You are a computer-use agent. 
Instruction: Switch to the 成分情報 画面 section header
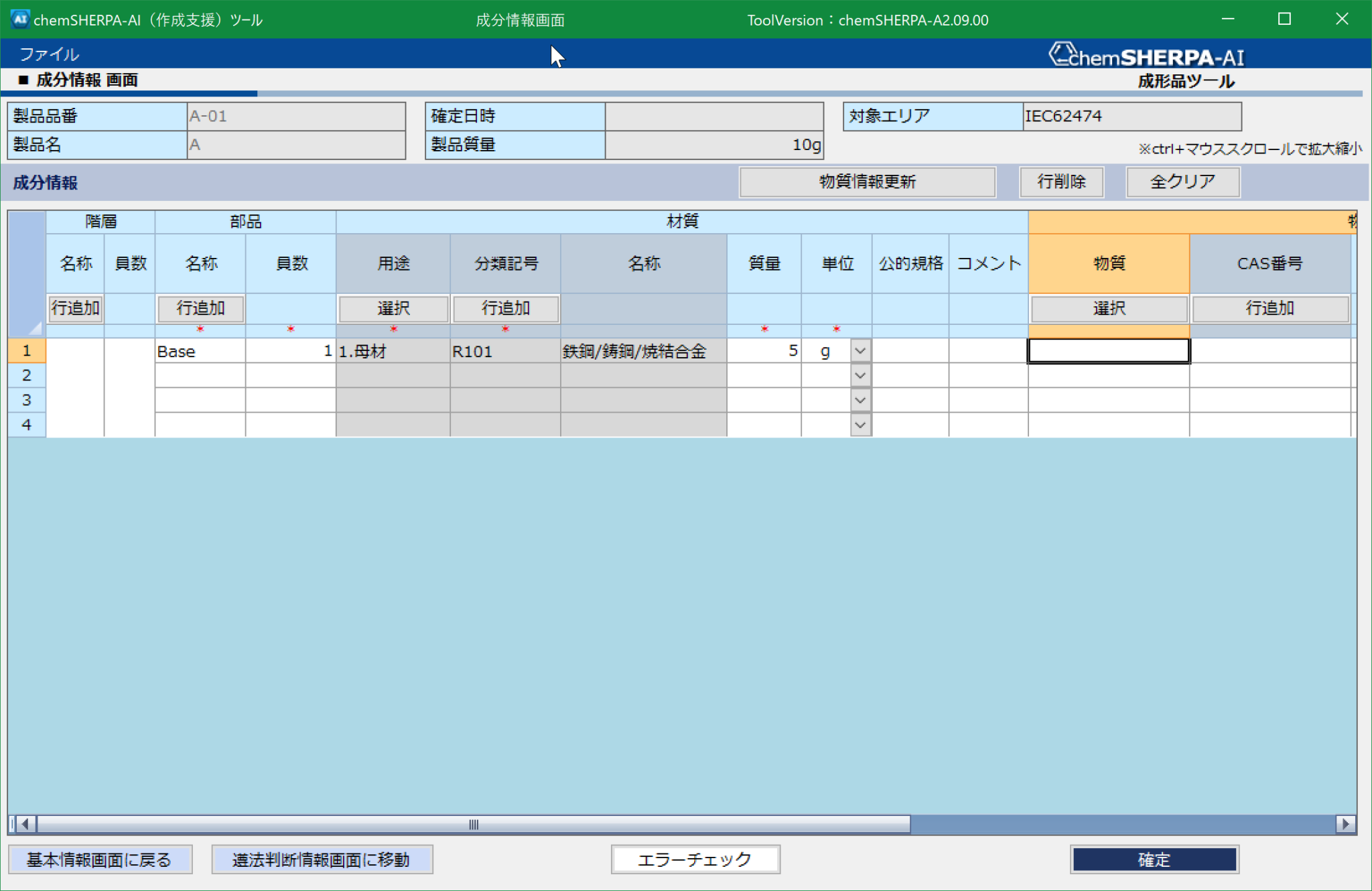click(86, 80)
